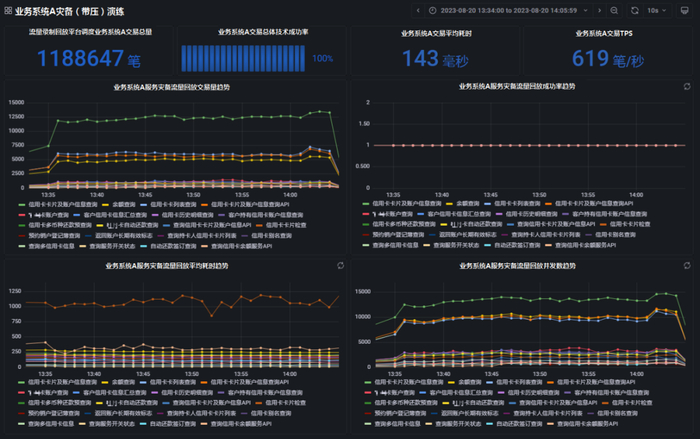Select 信用卡多币种还款预查询 in 成功率趋势 legend
This screenshot has width=700, height=439.
tap(404, 224)
